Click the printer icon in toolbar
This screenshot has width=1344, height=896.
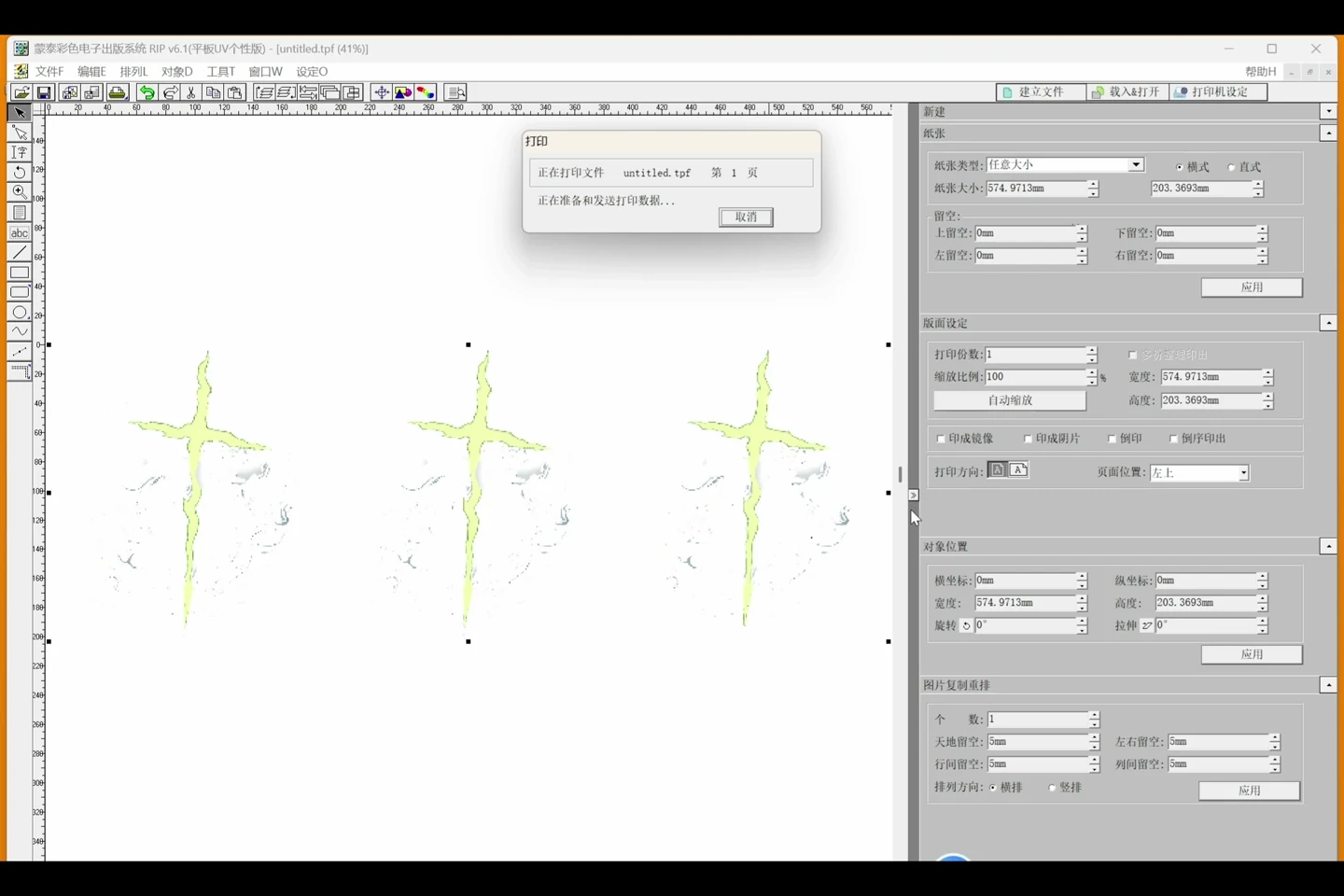point(117,92)
